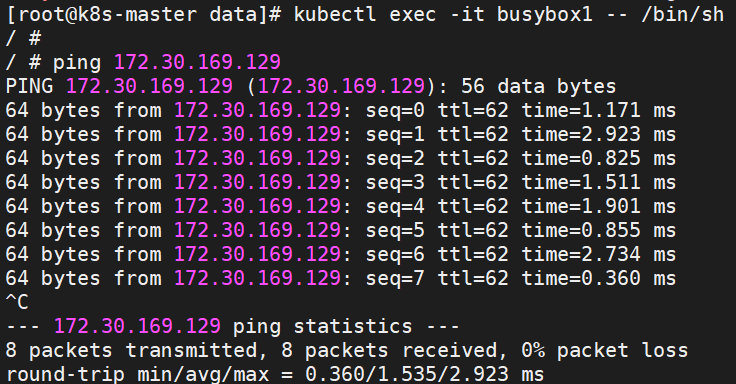Click the ^C interrupt line

click(17, 302)
